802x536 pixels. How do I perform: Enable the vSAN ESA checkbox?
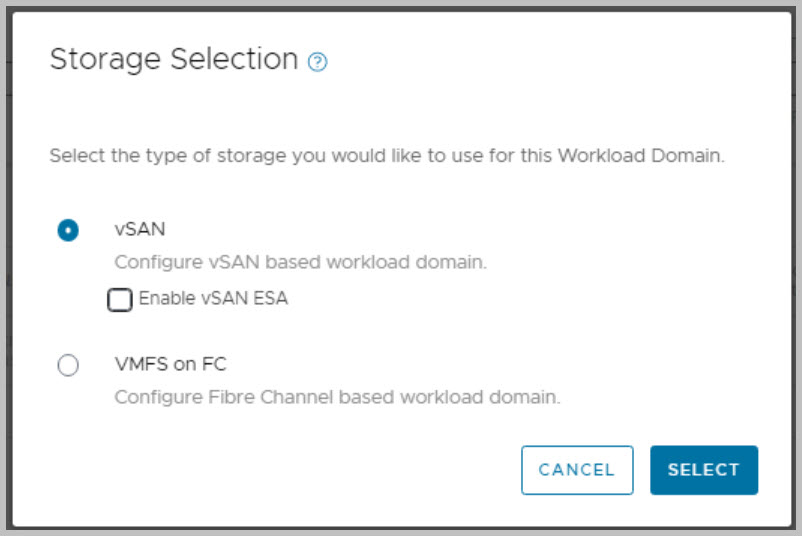point(120,299)
